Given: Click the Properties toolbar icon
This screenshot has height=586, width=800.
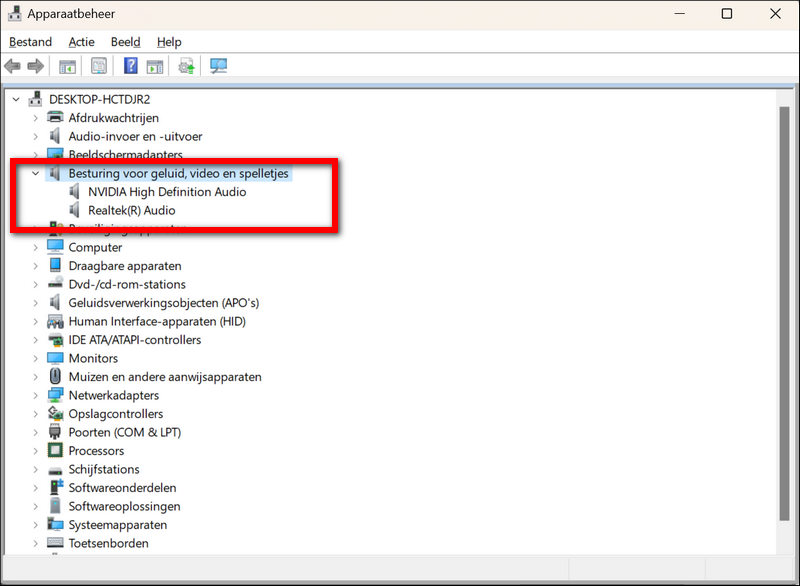Looking at the screenshot, I should pos(99,66).
